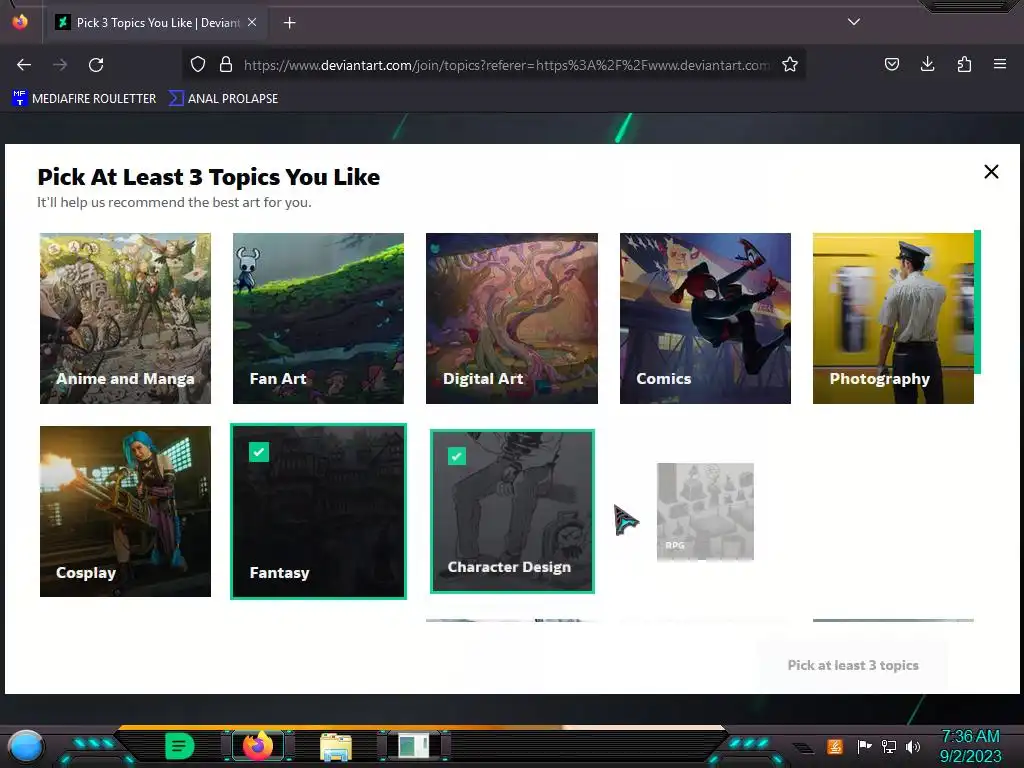Select the Fan Art topic

point(318,318)
